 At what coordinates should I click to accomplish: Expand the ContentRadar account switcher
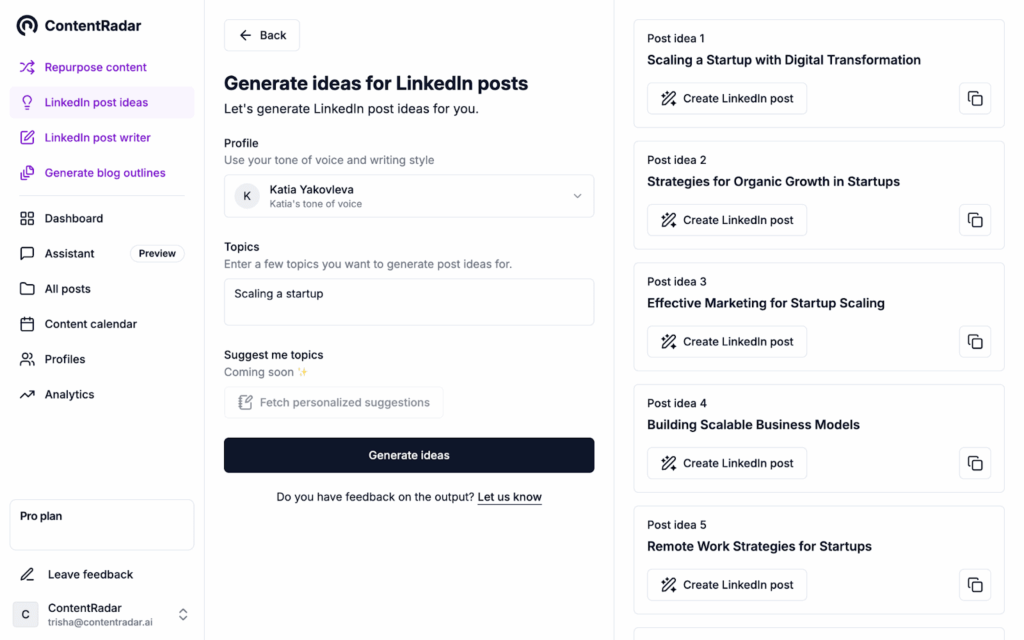tap(183, 615)
